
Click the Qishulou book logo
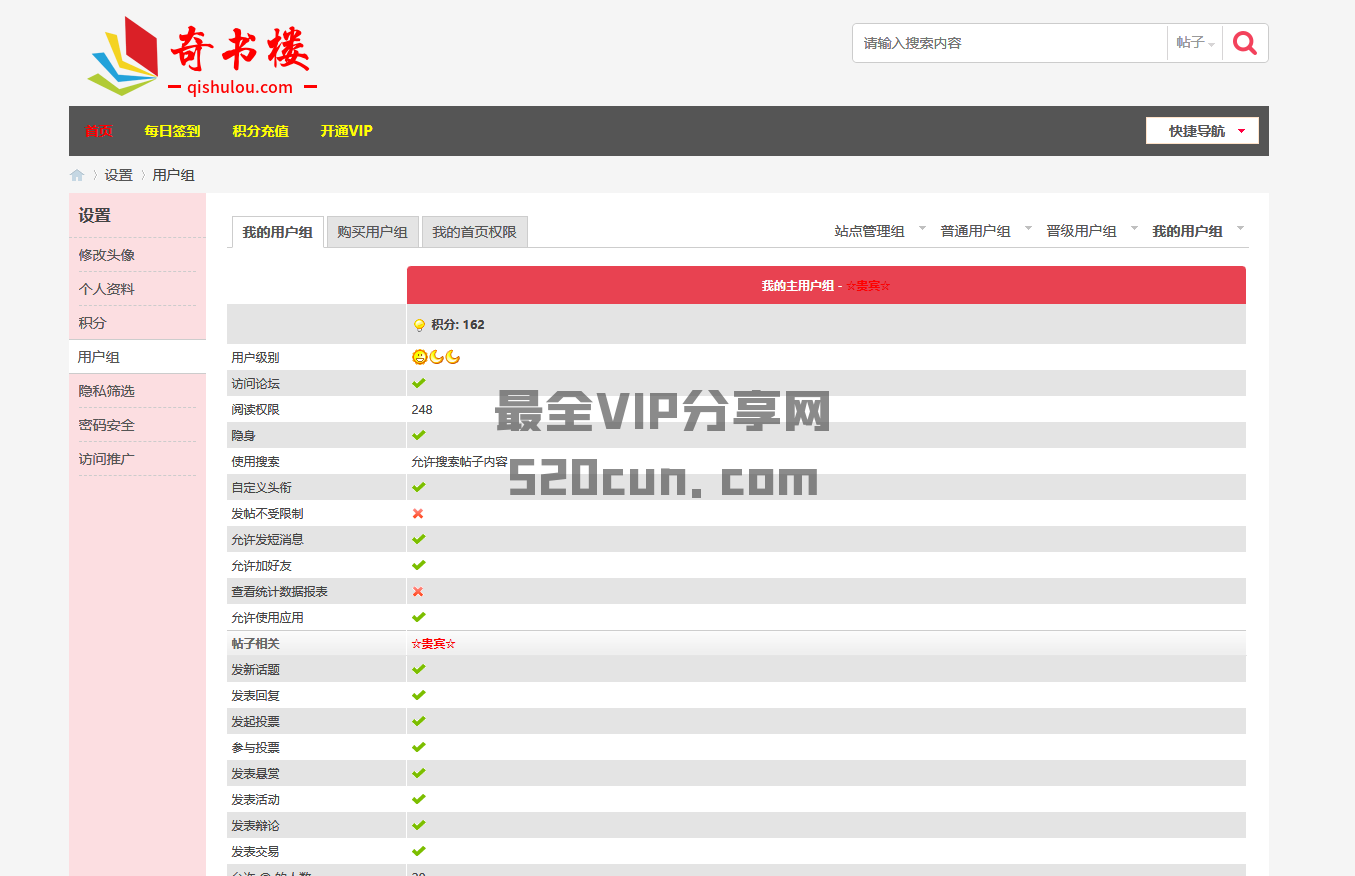click(x=203, y=56)
